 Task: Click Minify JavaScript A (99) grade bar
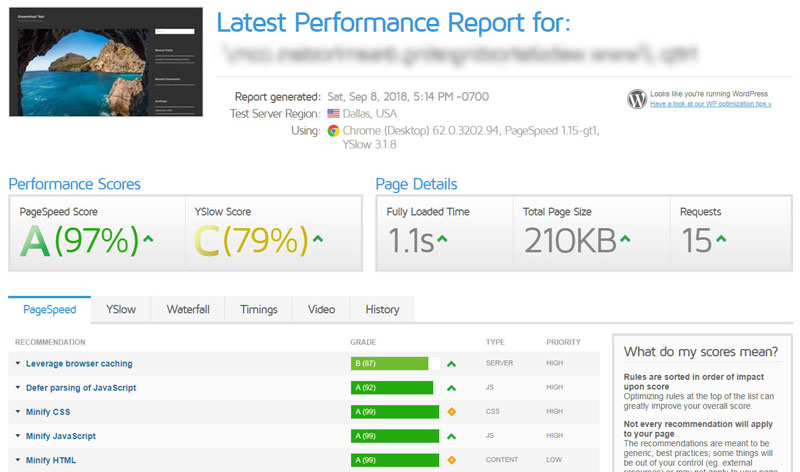[395, 436]
